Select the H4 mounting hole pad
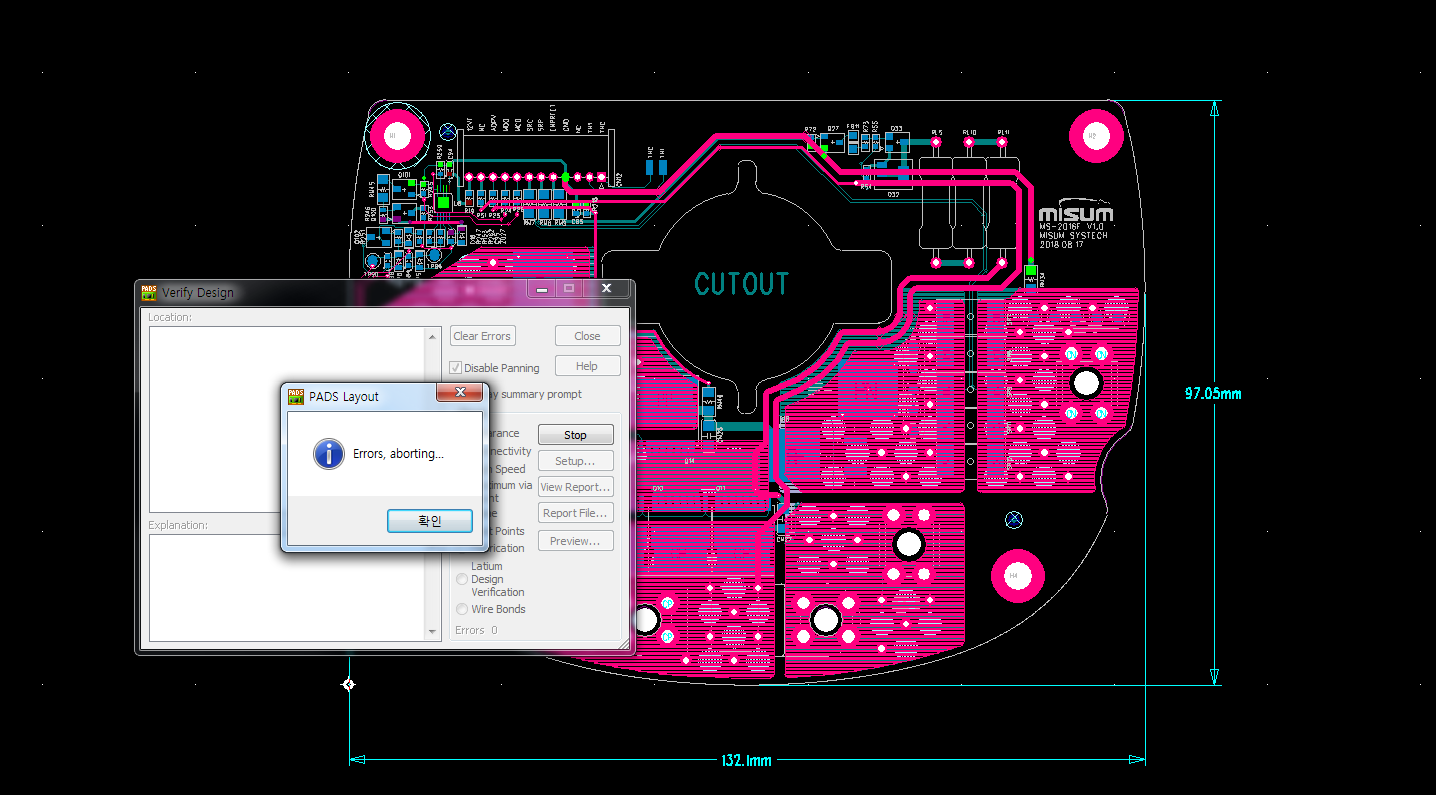The width and height of the screenshot is (1436, 795). (1017, 576)
